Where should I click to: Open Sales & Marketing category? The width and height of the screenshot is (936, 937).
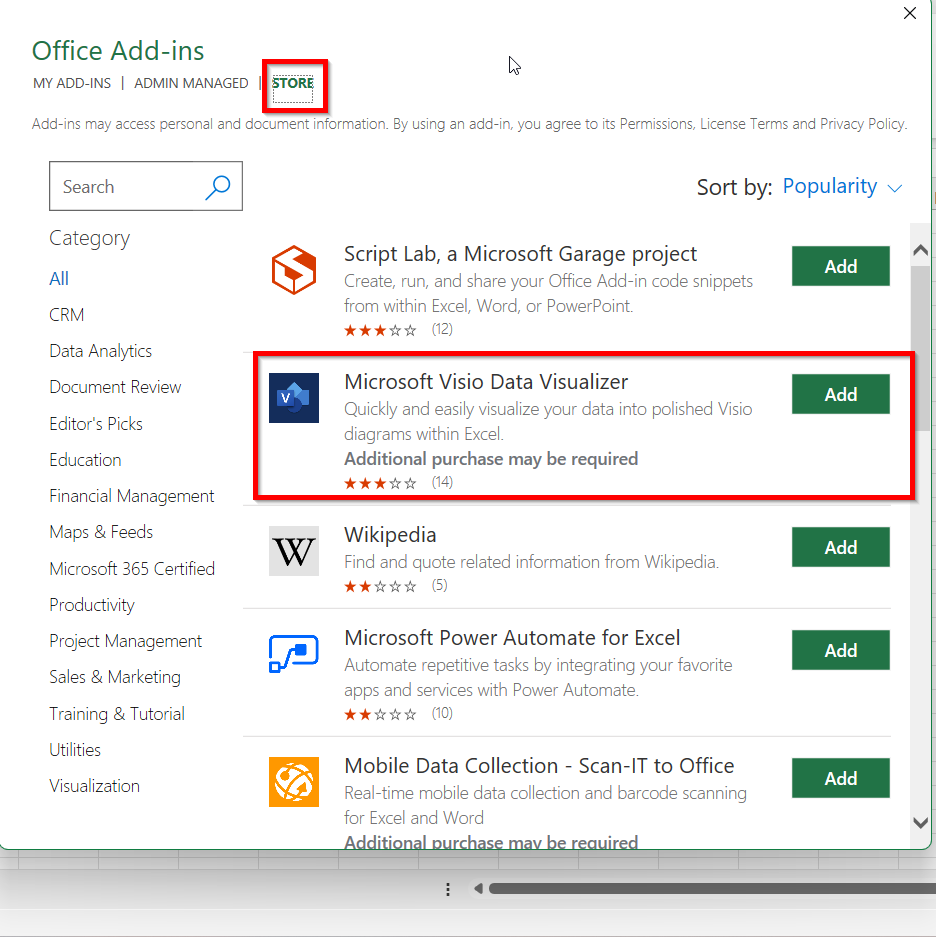pos(115,677)
